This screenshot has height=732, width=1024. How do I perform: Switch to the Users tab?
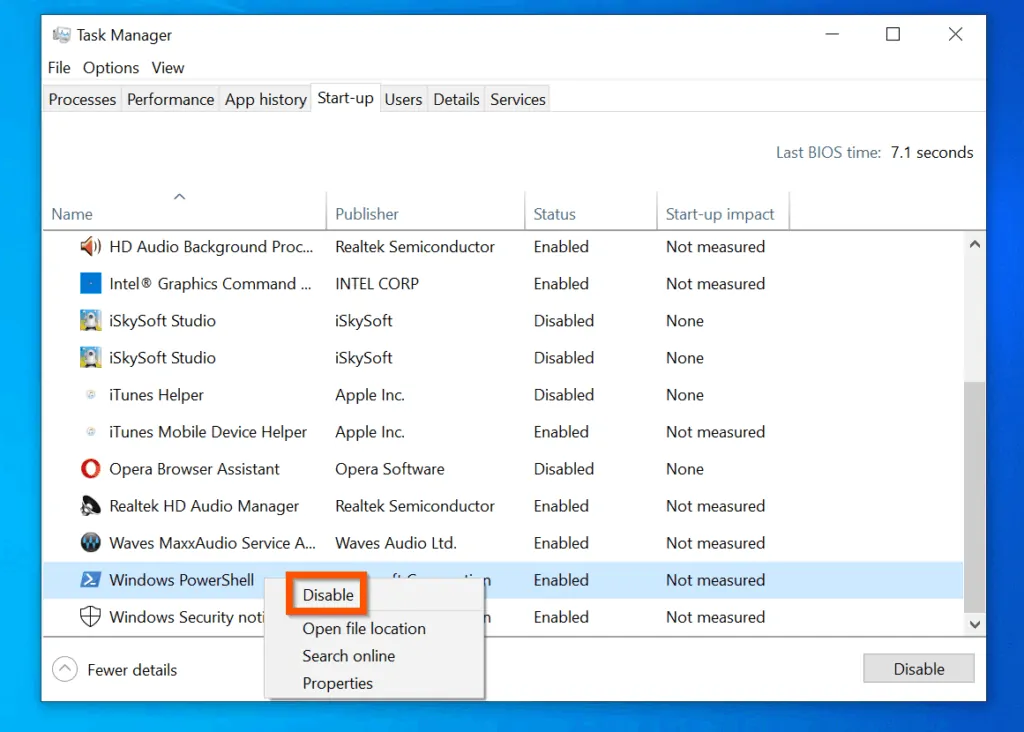click(x=403, y=99)
